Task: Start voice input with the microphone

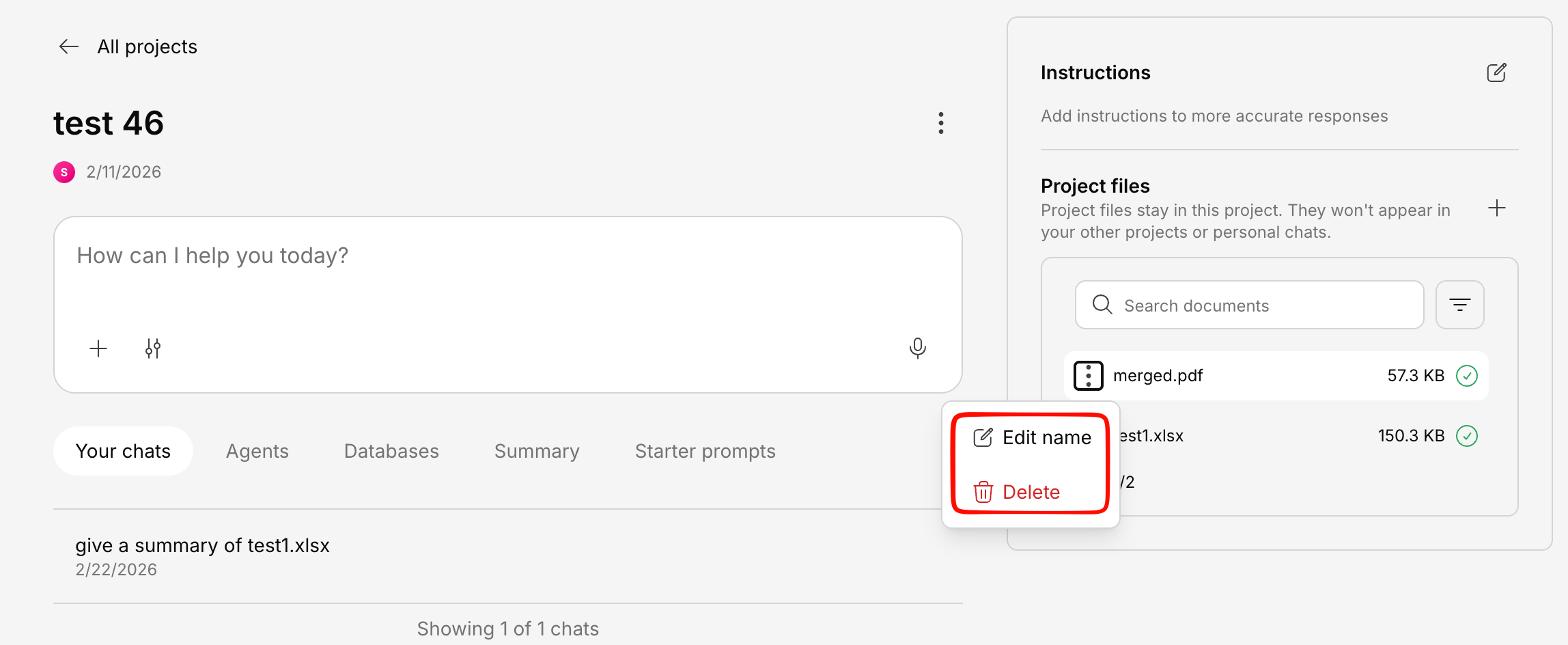Action: (917, 348)
